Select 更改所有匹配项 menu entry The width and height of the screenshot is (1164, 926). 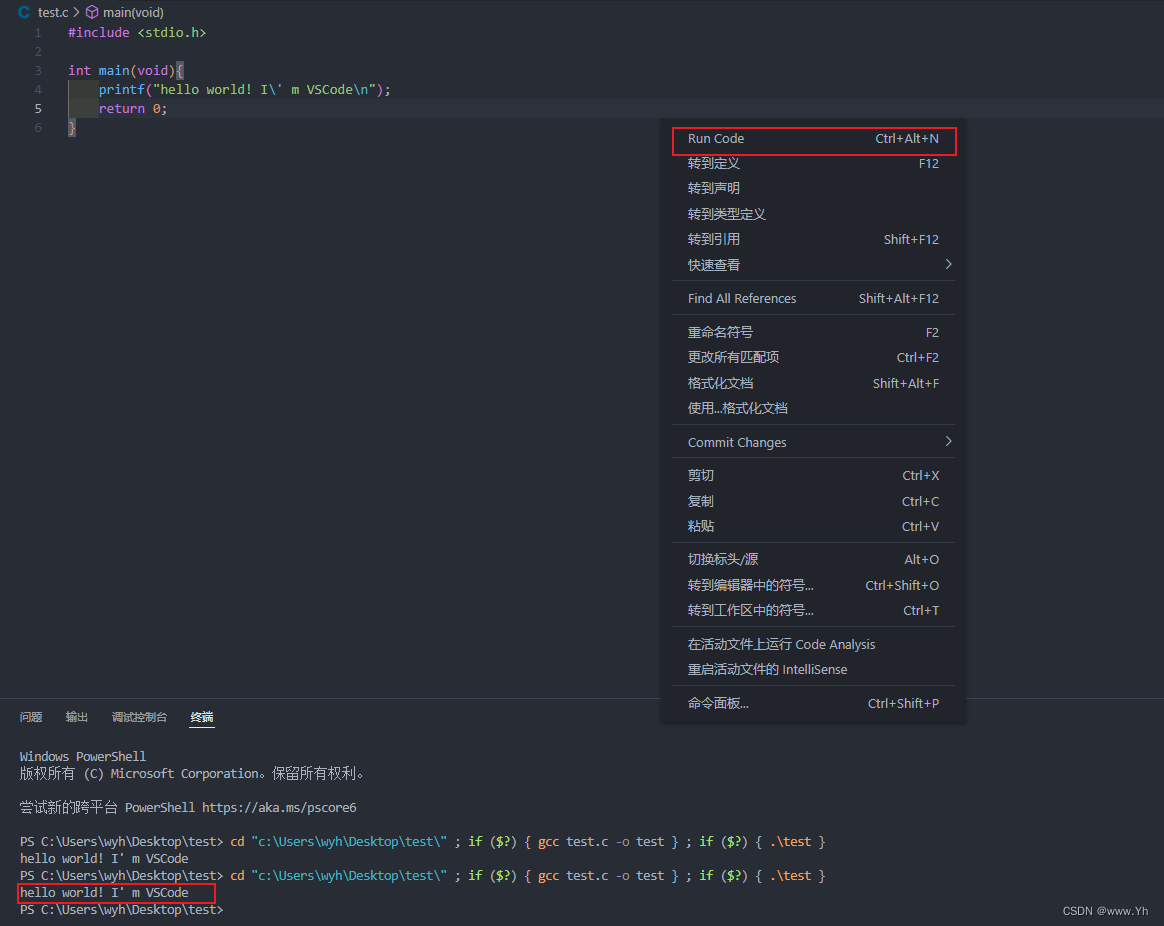coord(814,358)
